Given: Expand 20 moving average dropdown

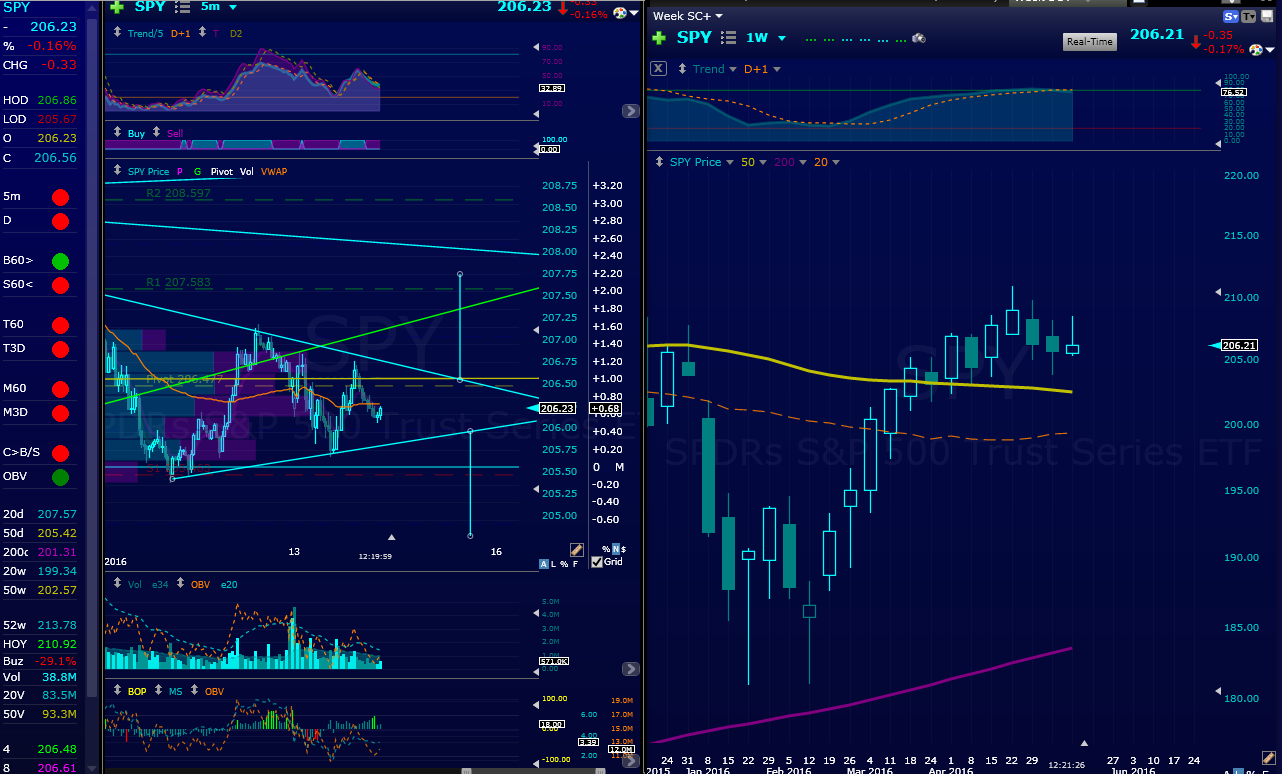Looking at the screenshot, I should (836, 162).
